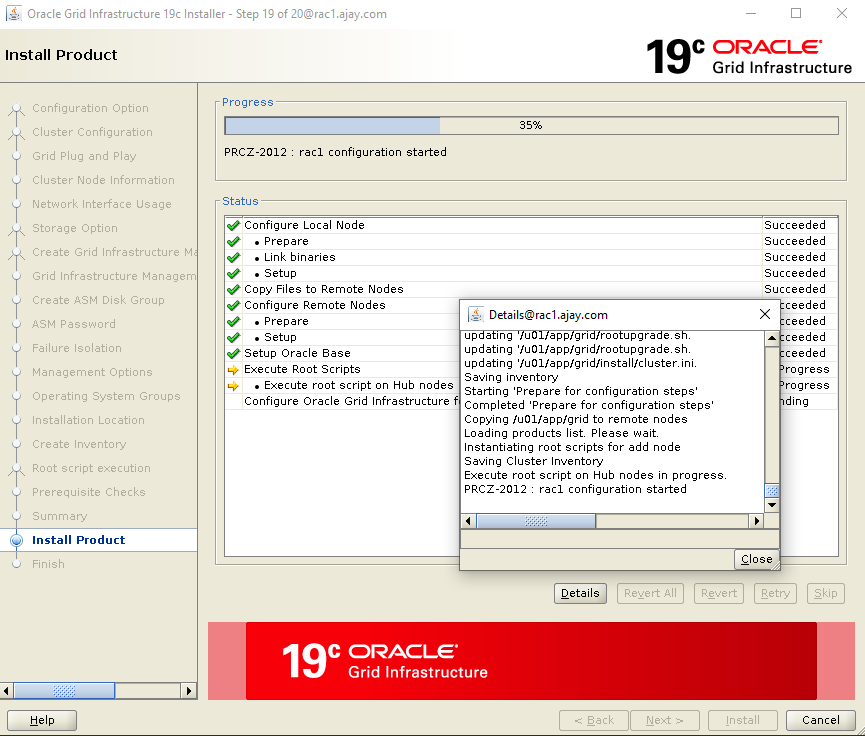The height and width of the screenshot is (736, 865).
Task: Select the Create ASM Disk Group step
Action: [x=98, y=300]
